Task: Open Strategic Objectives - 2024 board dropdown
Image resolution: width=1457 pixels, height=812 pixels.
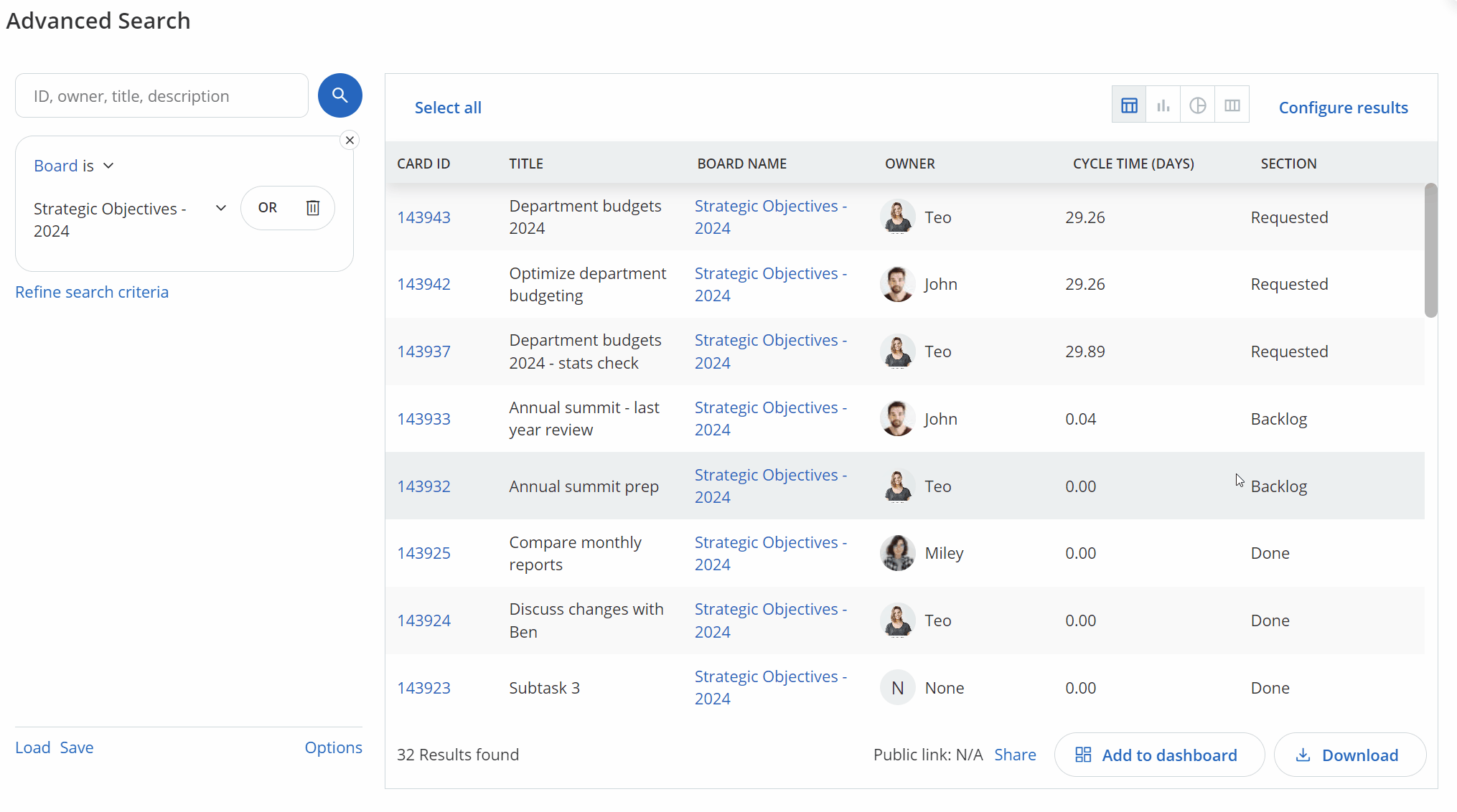Action: (x=220, y=208)
